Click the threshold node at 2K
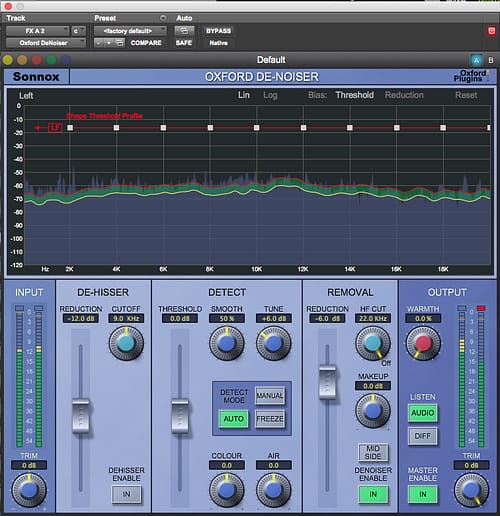 (70, 128)
